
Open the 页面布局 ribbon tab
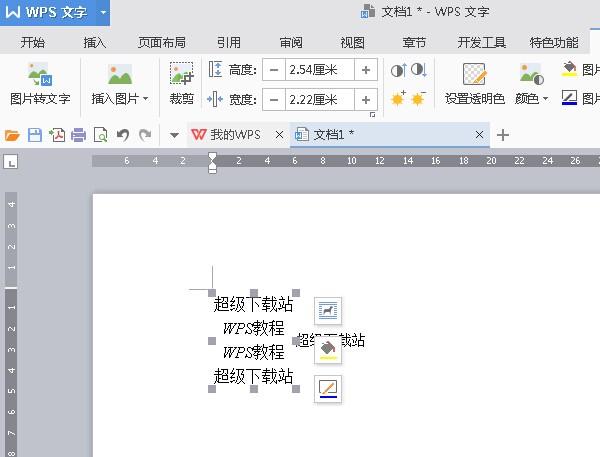tap(162, 42)
